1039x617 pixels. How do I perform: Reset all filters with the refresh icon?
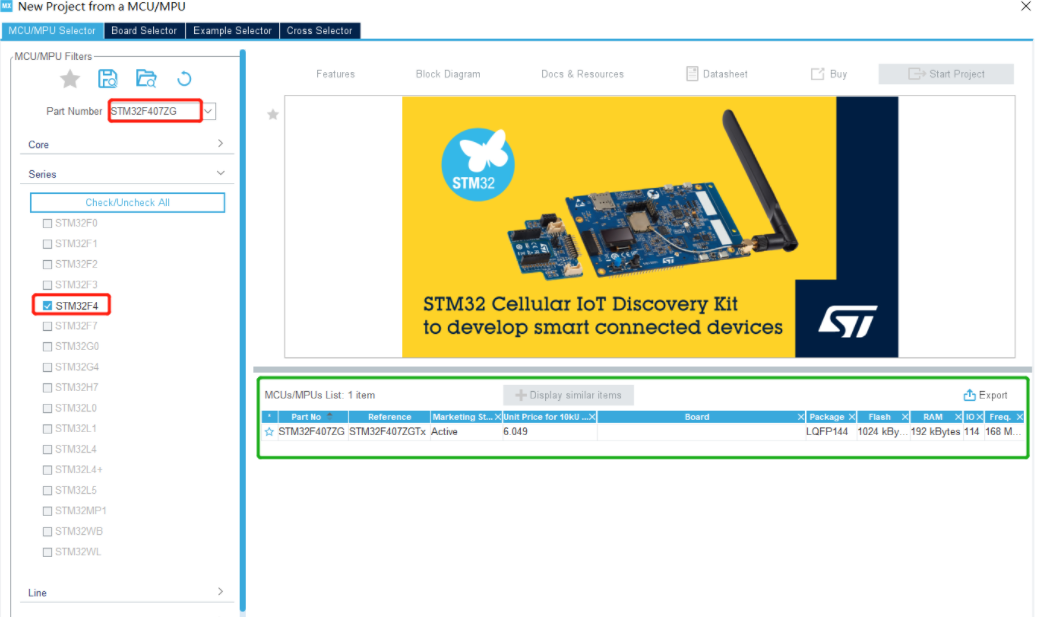click(184, 79)
